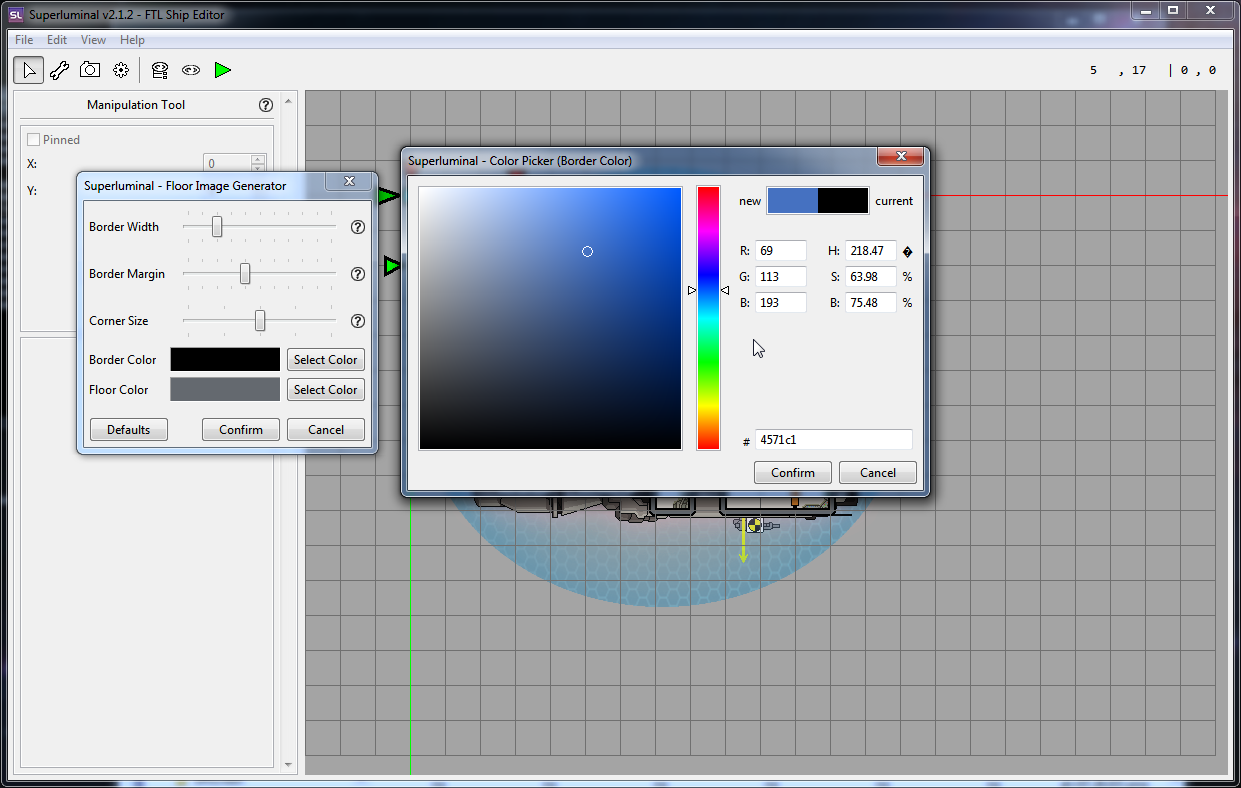The width and height of the screenshot is (1241, 788).
Task: Confirm the Color Picker selection
Action: (793, 473)
